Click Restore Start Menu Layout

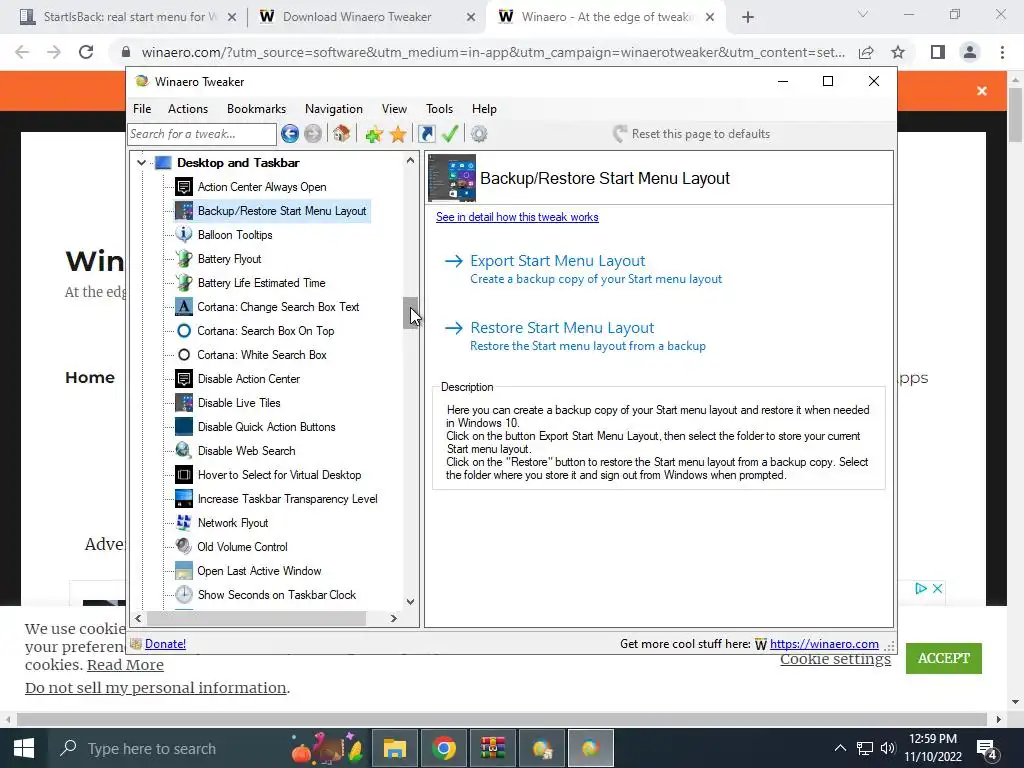pyautogui.click(x=562, y=328)
